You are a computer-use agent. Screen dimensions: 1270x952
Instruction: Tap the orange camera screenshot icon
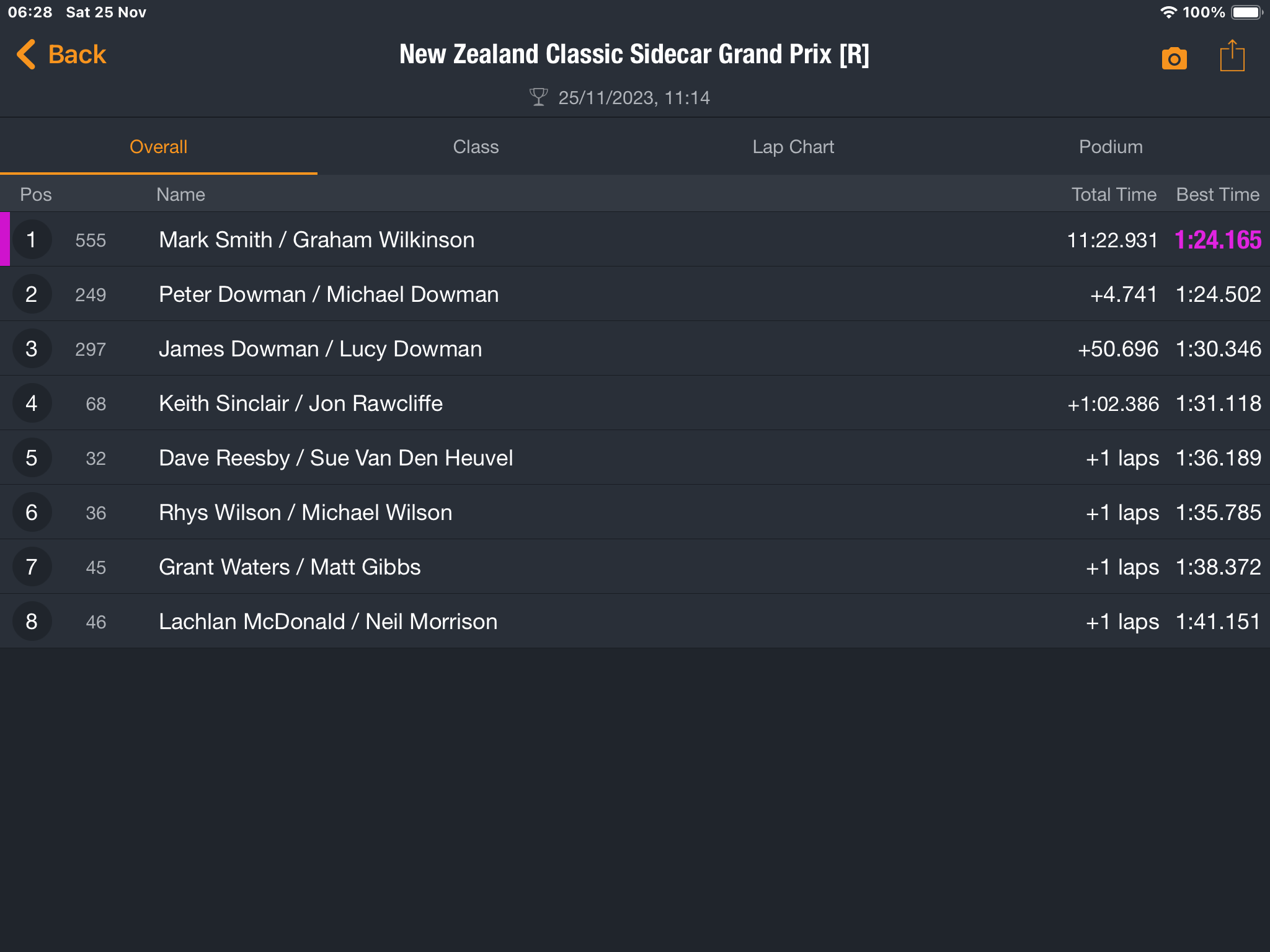point(1174,58)
